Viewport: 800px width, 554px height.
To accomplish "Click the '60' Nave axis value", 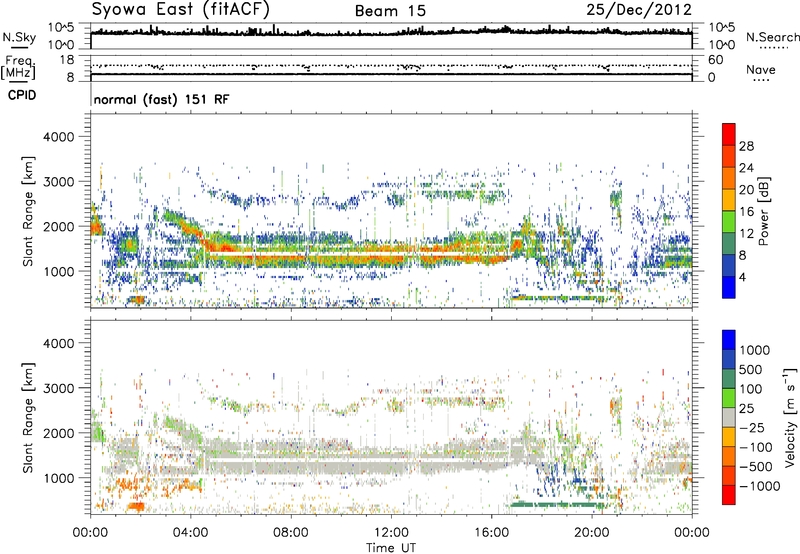I will click(715, 60).
